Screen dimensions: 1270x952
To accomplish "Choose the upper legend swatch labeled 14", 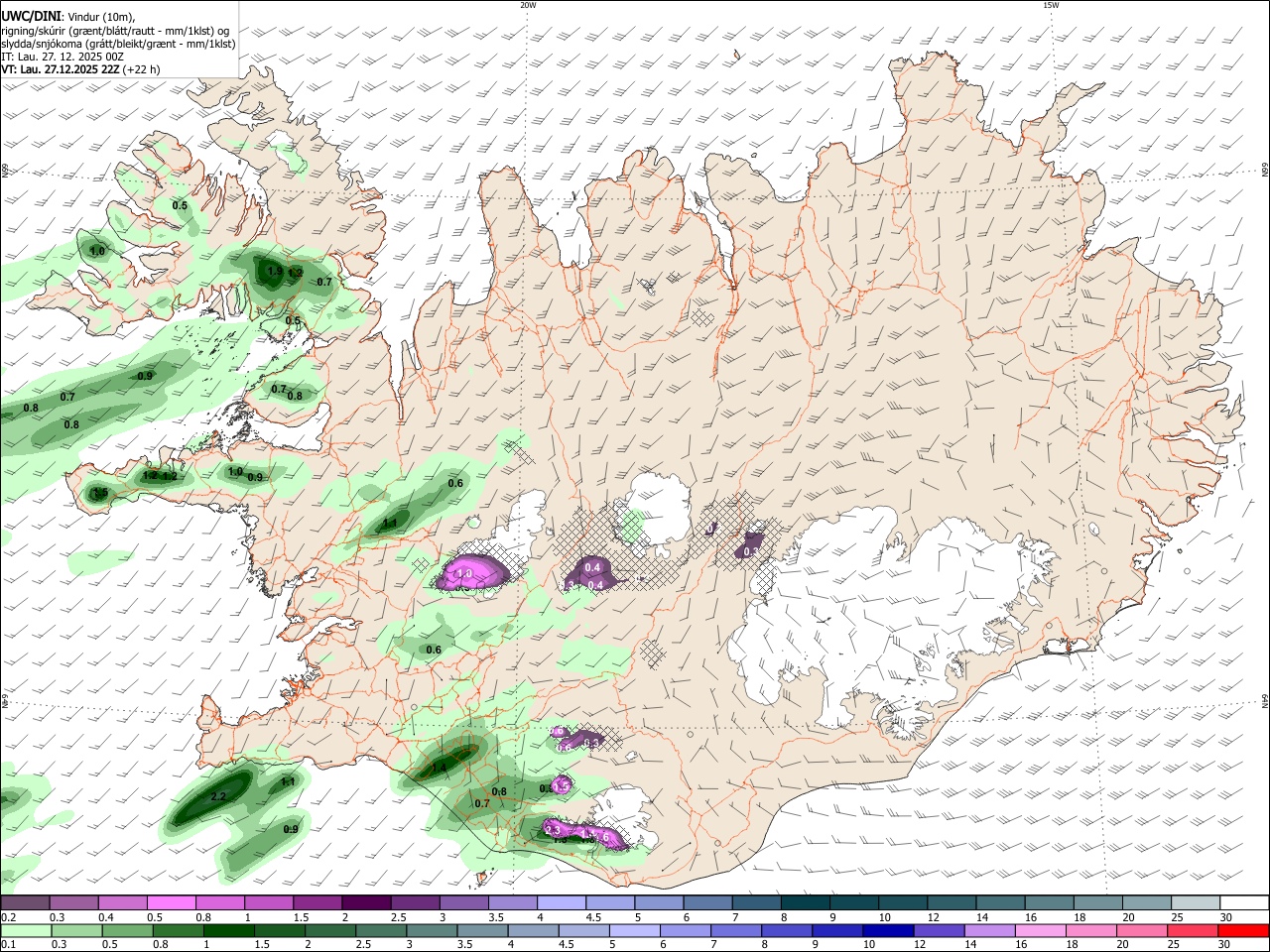I will pyautogui.click(x=1000, y=902).
